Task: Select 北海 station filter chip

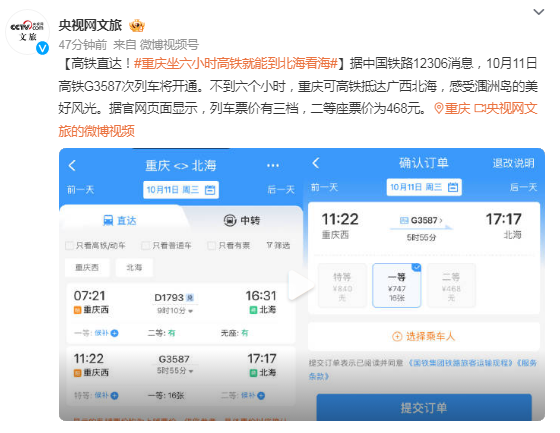Action: [134, 268]
